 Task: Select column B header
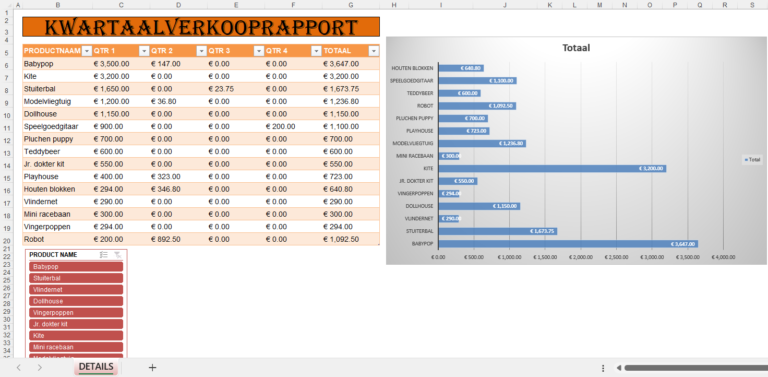point(58,5)
